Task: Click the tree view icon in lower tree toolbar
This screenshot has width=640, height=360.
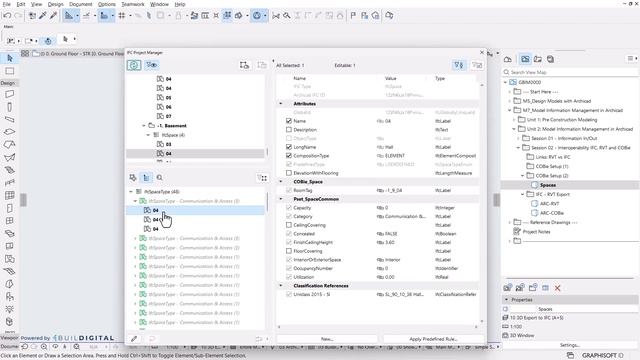Action: (x=146, y=178)
